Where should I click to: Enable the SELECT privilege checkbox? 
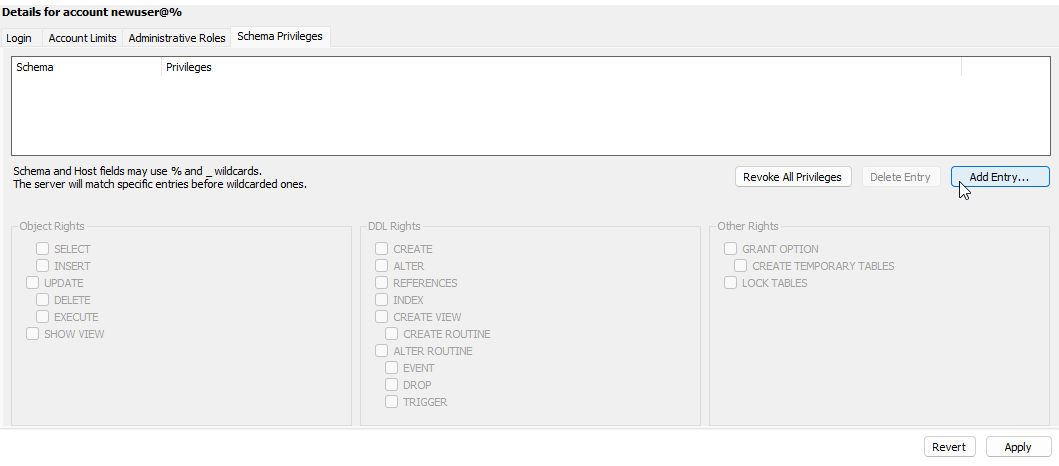(x=43, y=249)
